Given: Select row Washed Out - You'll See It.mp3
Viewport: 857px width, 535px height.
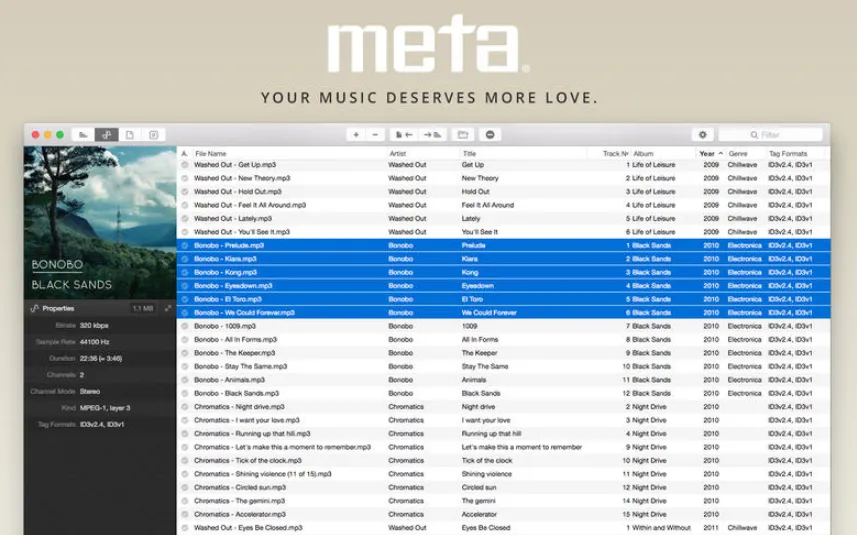Looking at the screenshot, I should point(503,232).
